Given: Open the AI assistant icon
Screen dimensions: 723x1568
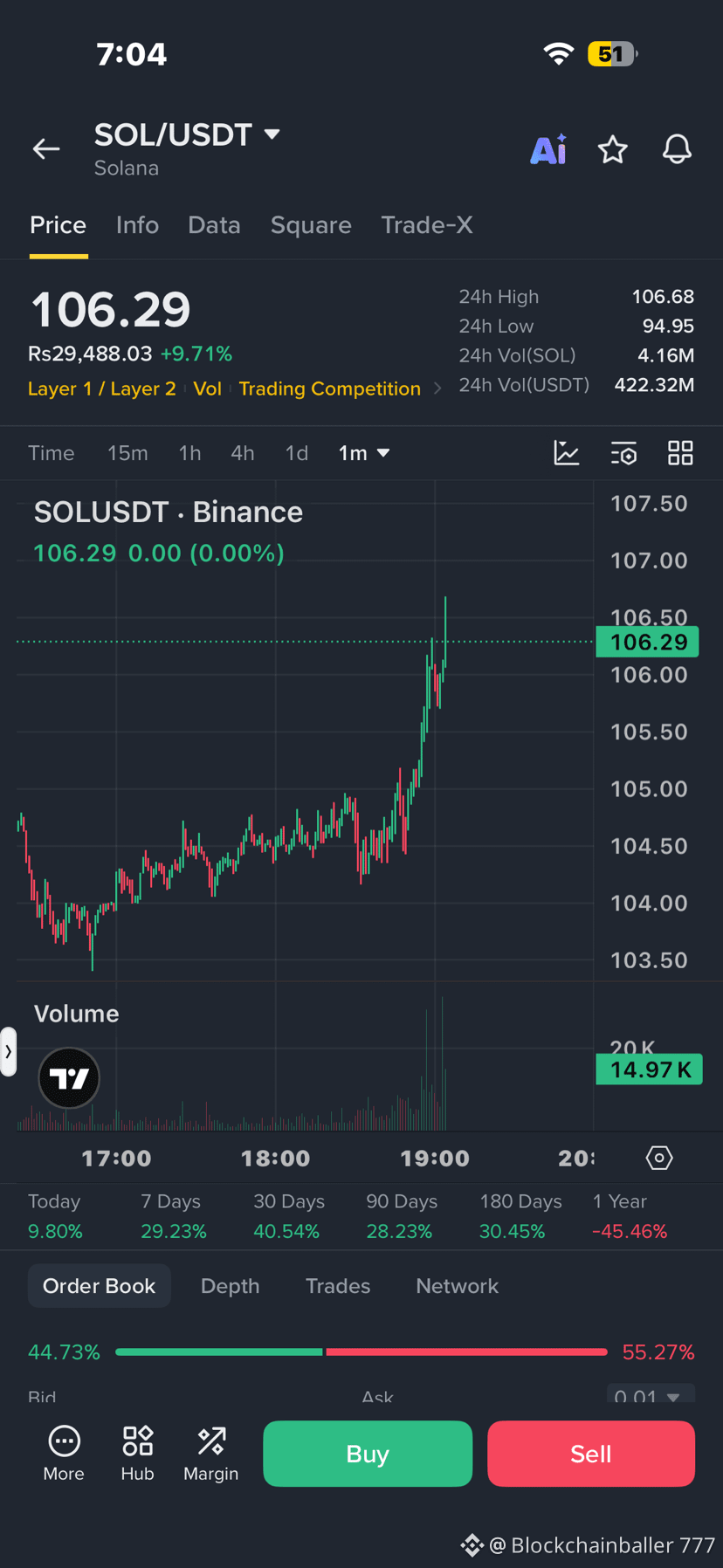Looking at the screenshot, I should pos(548,149).
